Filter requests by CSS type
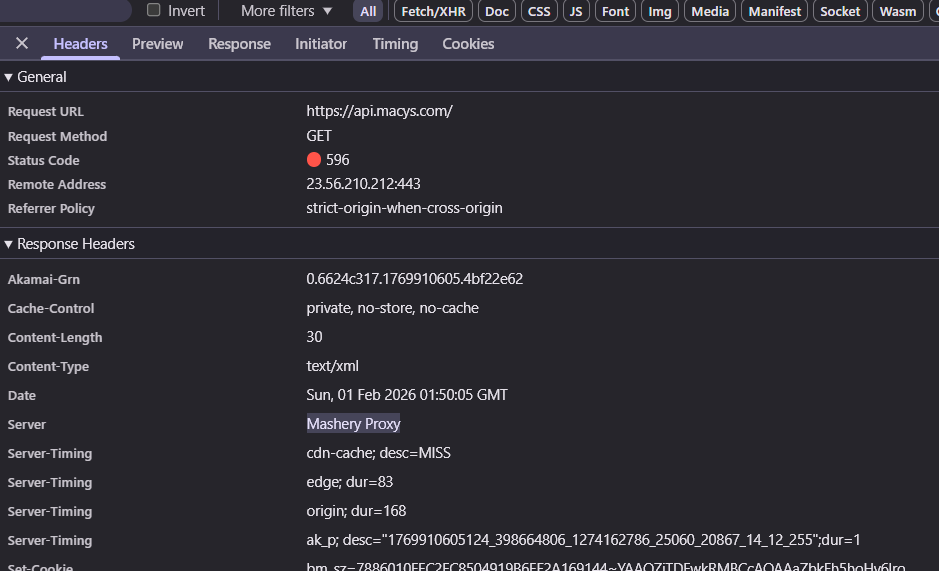 click(539, 11)
